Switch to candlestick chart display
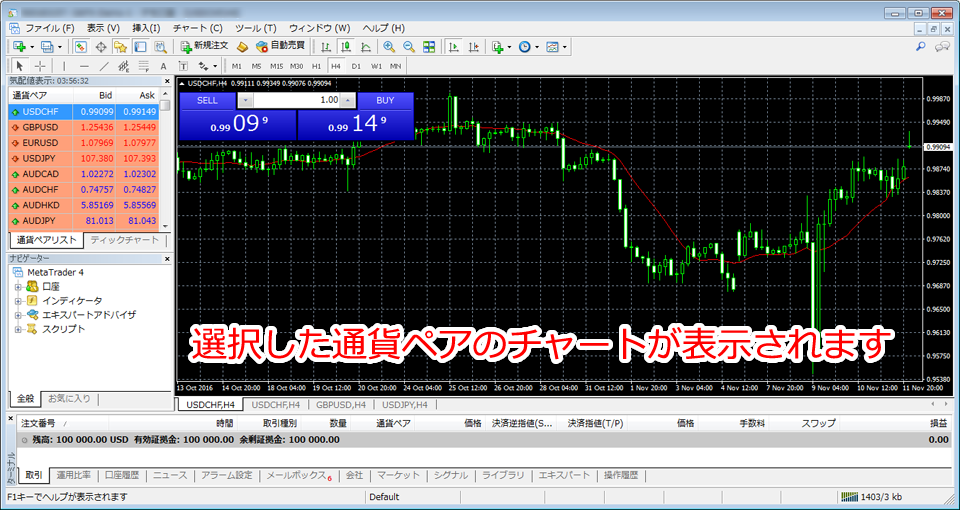This screenshot has height=510, width=960. [x=347, y=47]
